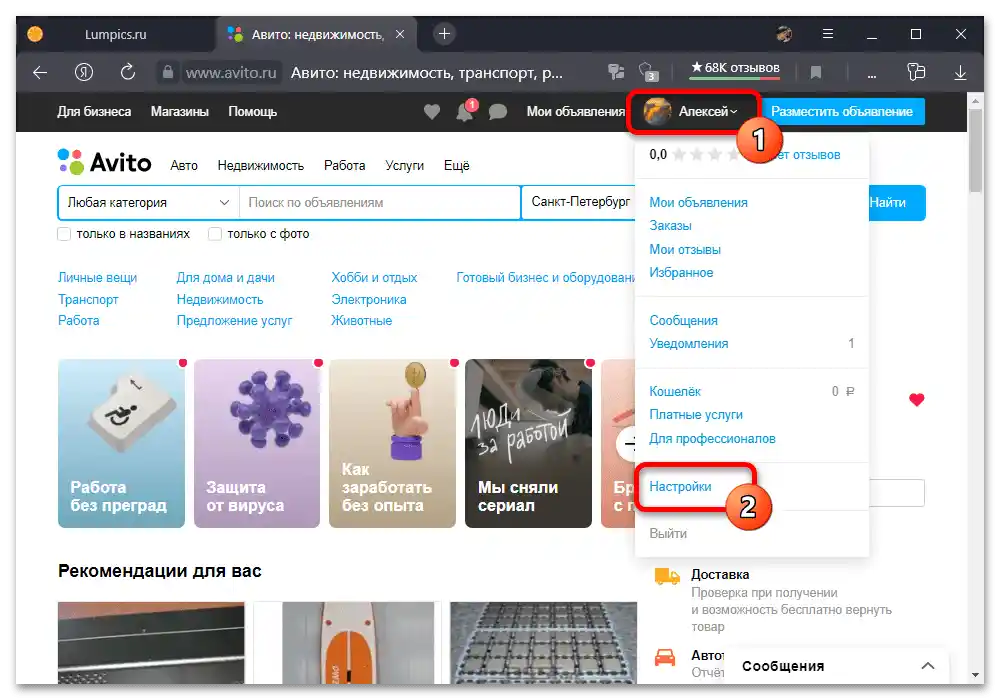Viewport: 1000px width, 700px height.
Task: Click the page vertical scrollbar thumb
Action: click(975, 150)
